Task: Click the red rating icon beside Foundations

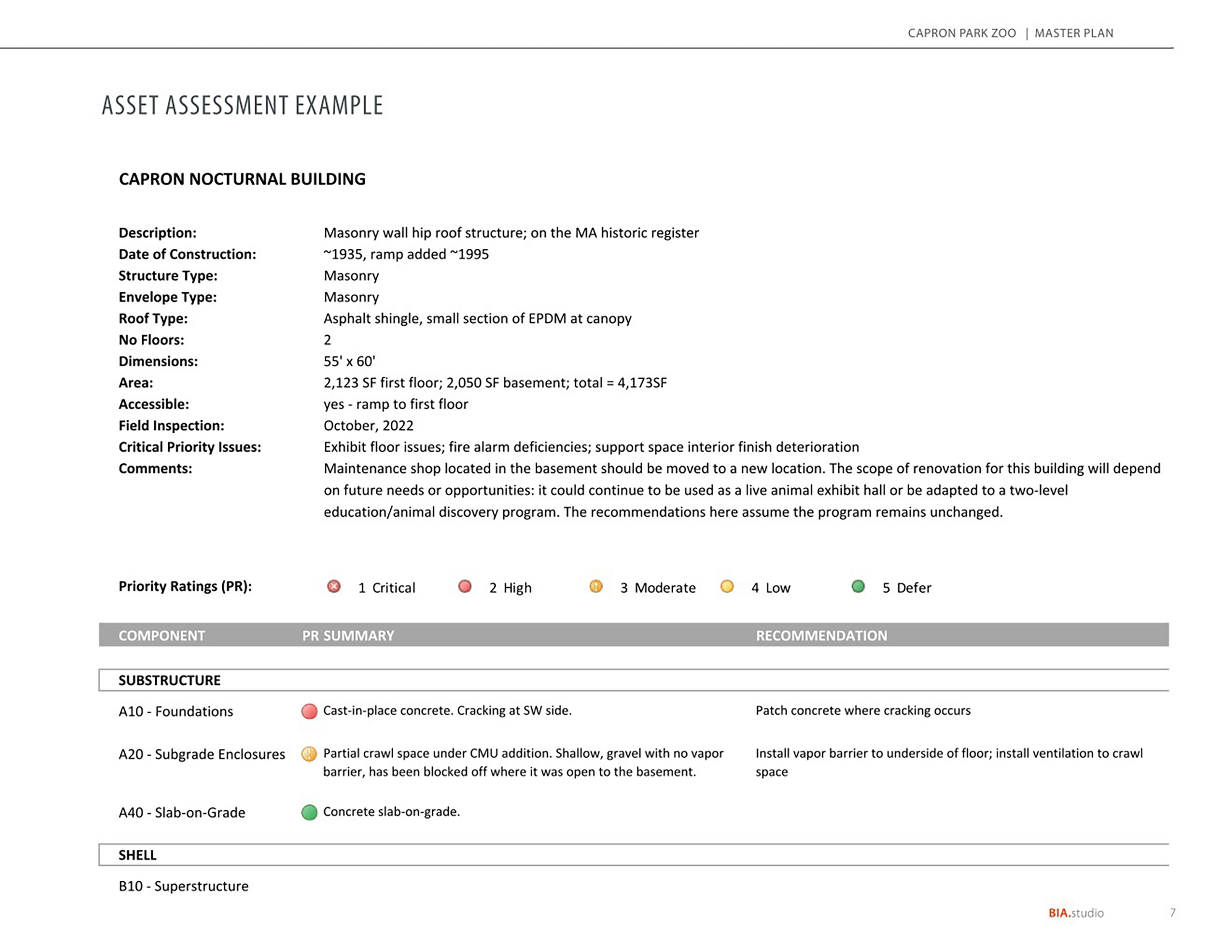Action: (x=309, y=711)
